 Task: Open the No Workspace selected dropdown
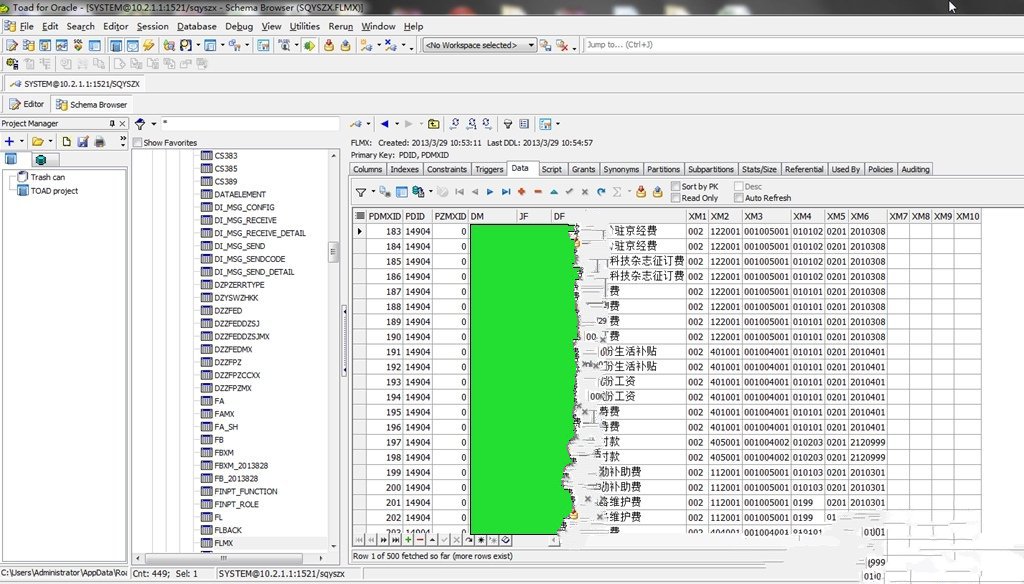(531, 45)
